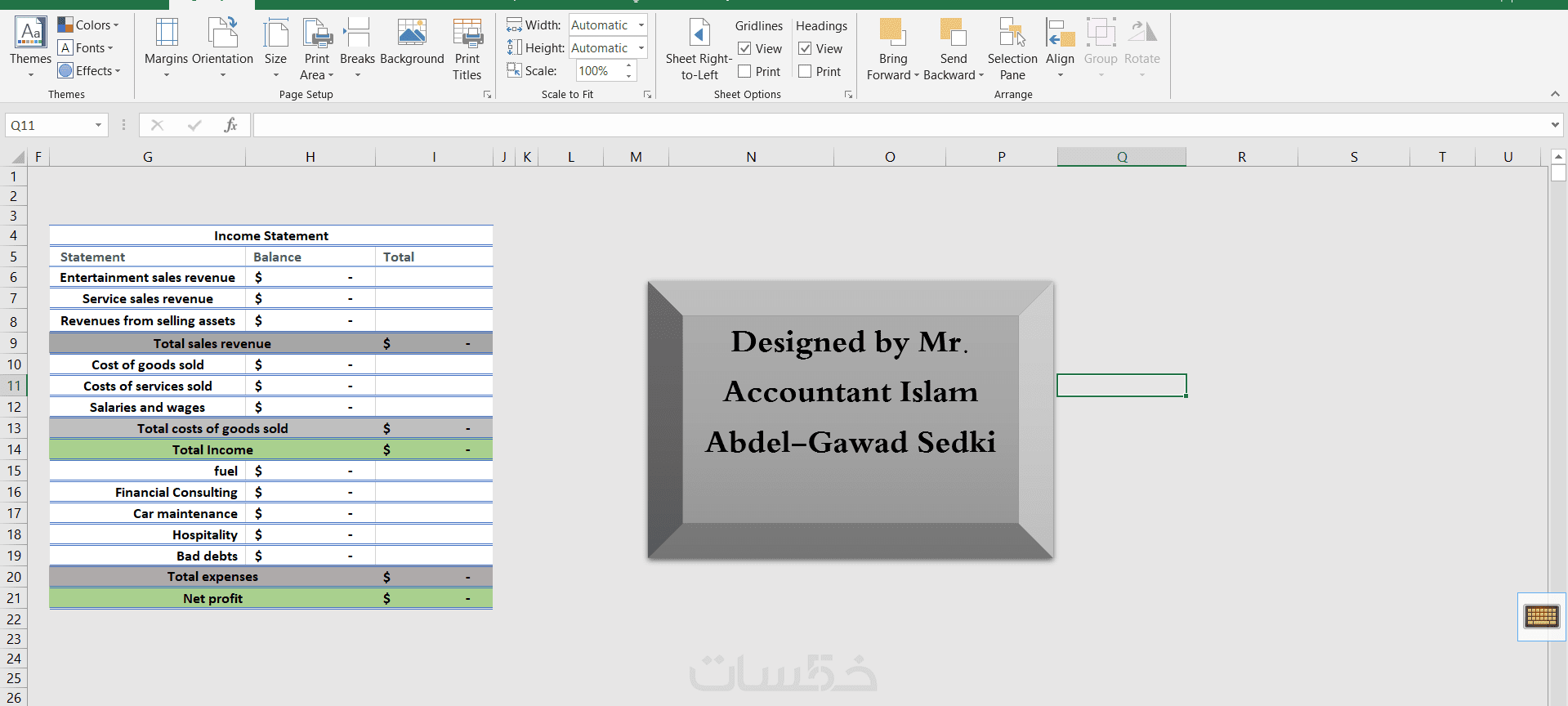Open the Margins options
Screen dimensions: 1568x706
point(166,47)
